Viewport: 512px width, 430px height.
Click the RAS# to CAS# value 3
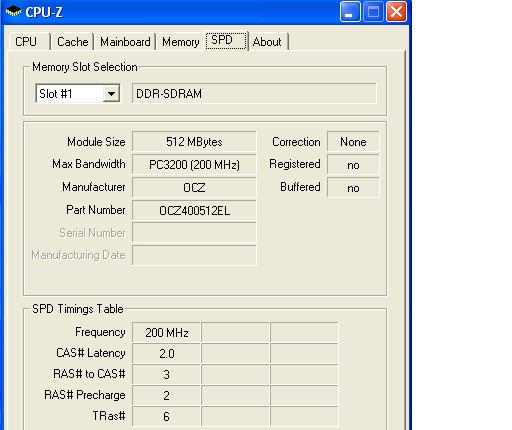pos(167,374)
